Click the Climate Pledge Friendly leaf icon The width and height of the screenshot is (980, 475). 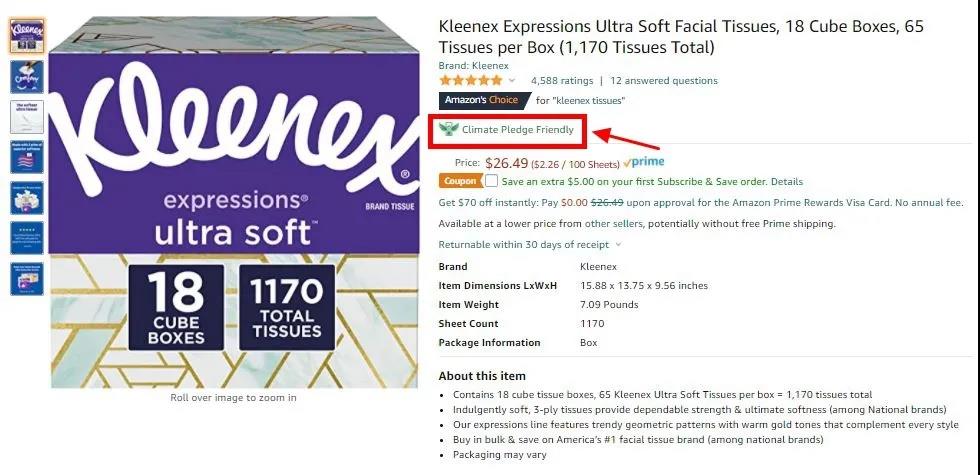click(x=448, y=129)
